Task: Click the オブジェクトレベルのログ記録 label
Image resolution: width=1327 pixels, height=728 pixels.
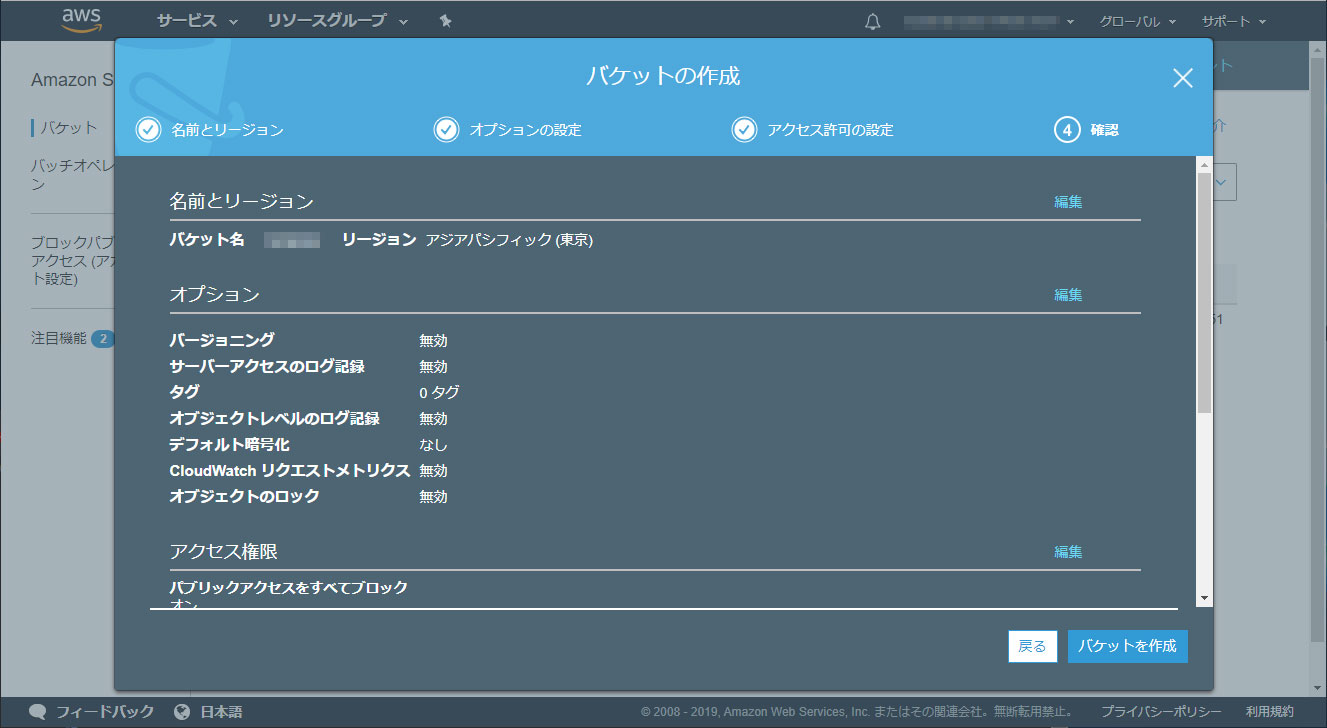Action: coord(275,418)
